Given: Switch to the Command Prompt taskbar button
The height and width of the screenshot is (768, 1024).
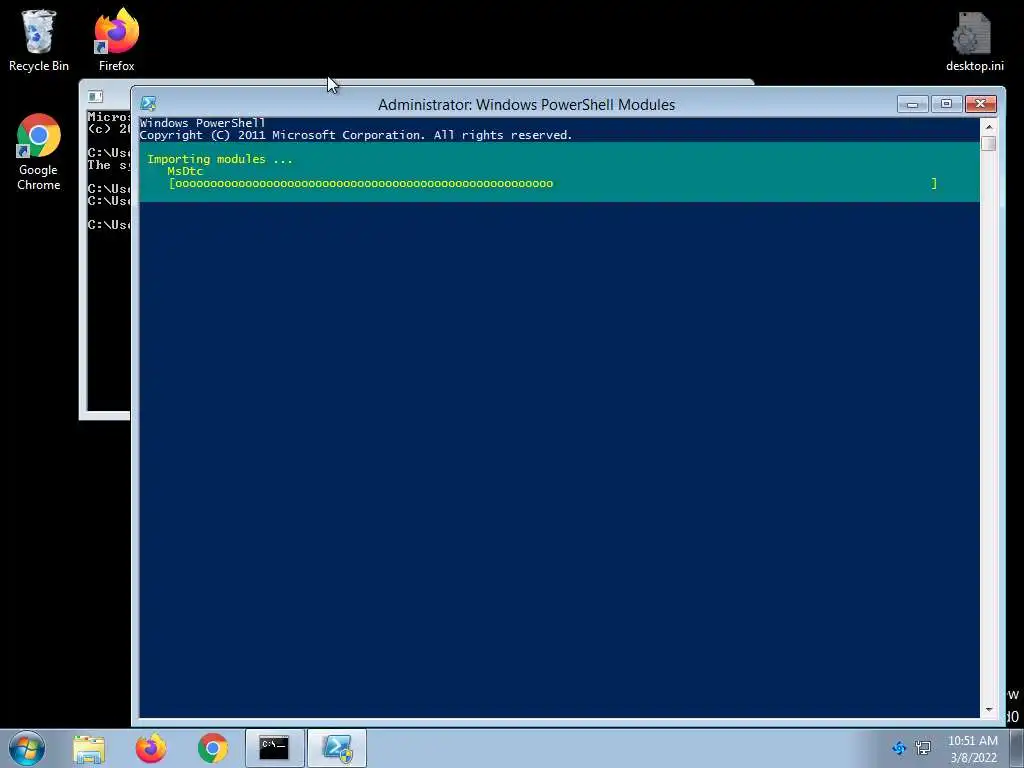Looking at the screenshot, I should point(274,748).
